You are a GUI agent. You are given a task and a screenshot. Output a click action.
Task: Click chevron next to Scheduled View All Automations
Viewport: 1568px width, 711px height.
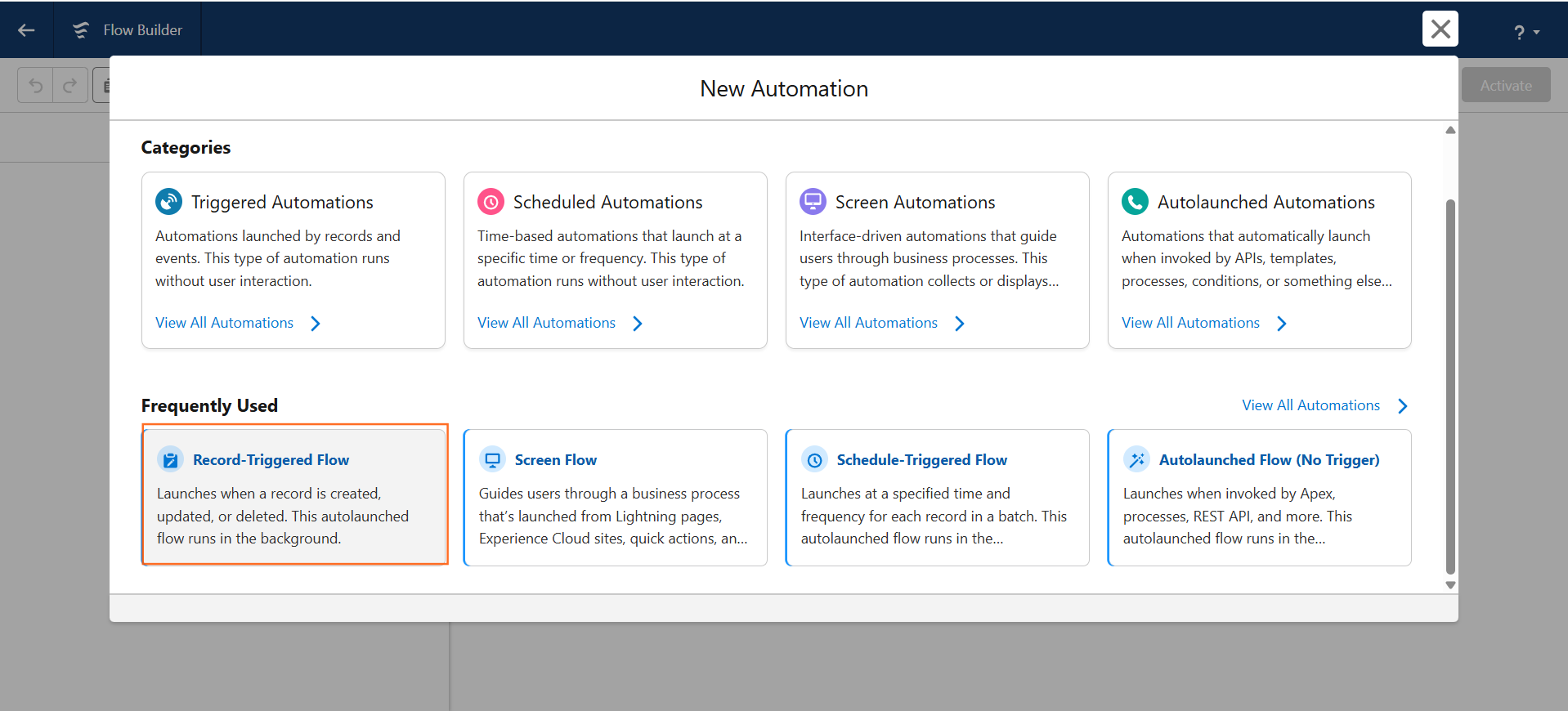(638, 324)
